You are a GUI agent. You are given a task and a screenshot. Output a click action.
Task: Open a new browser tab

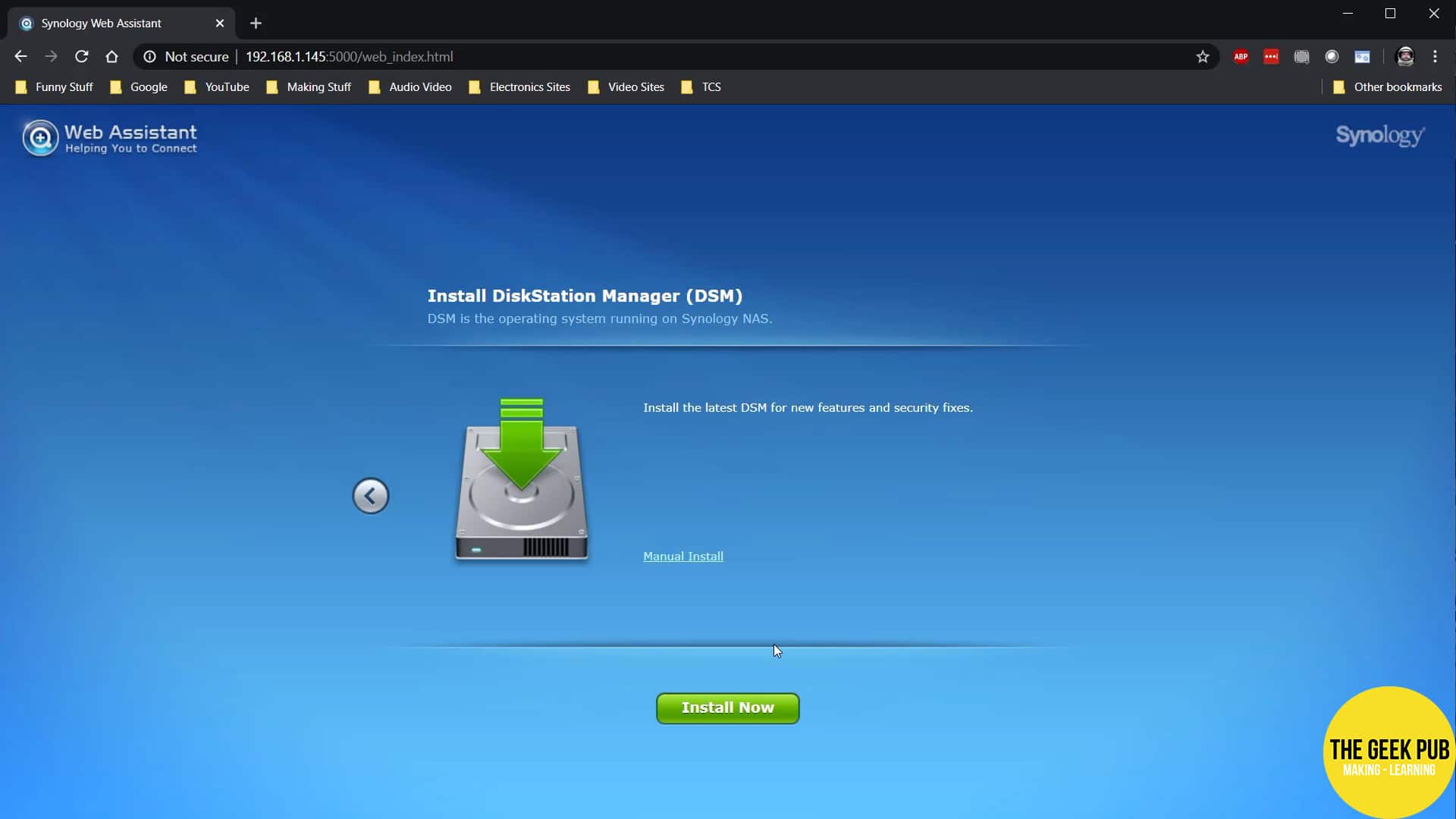tap(256, 23)
